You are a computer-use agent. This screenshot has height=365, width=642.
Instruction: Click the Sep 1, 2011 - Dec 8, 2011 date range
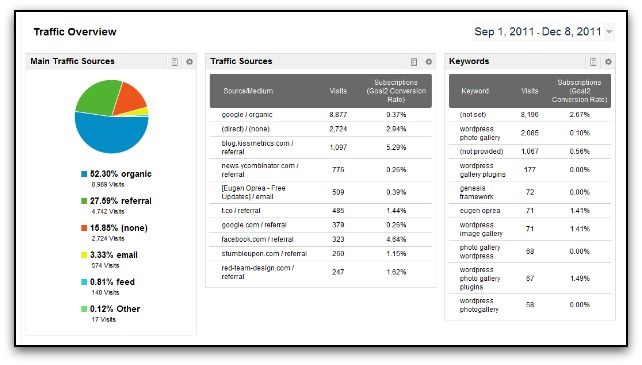pyautogui.click(x=538, y=32)
